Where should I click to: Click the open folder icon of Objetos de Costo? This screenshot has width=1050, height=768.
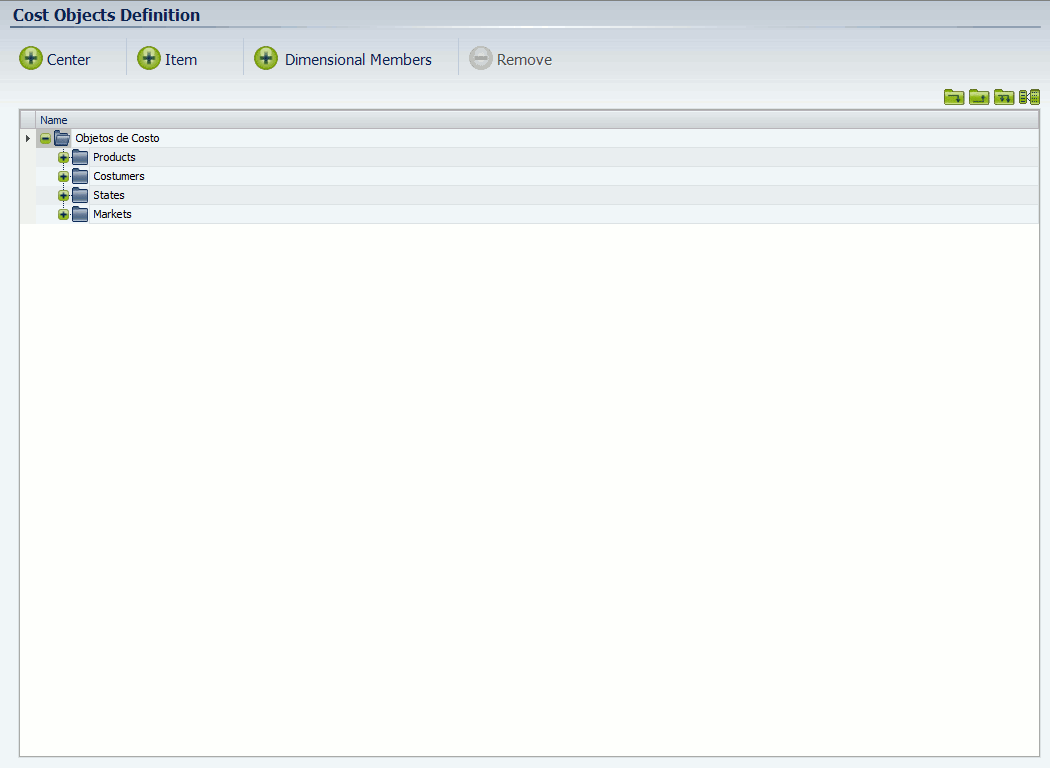(x=62, y=139)
